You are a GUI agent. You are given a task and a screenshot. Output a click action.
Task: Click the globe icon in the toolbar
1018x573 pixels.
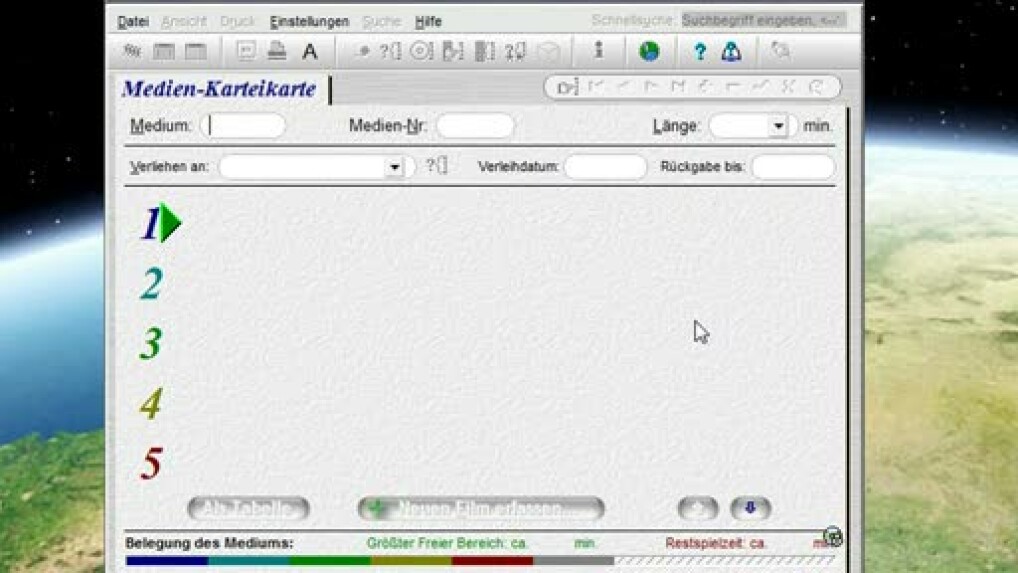649,51
